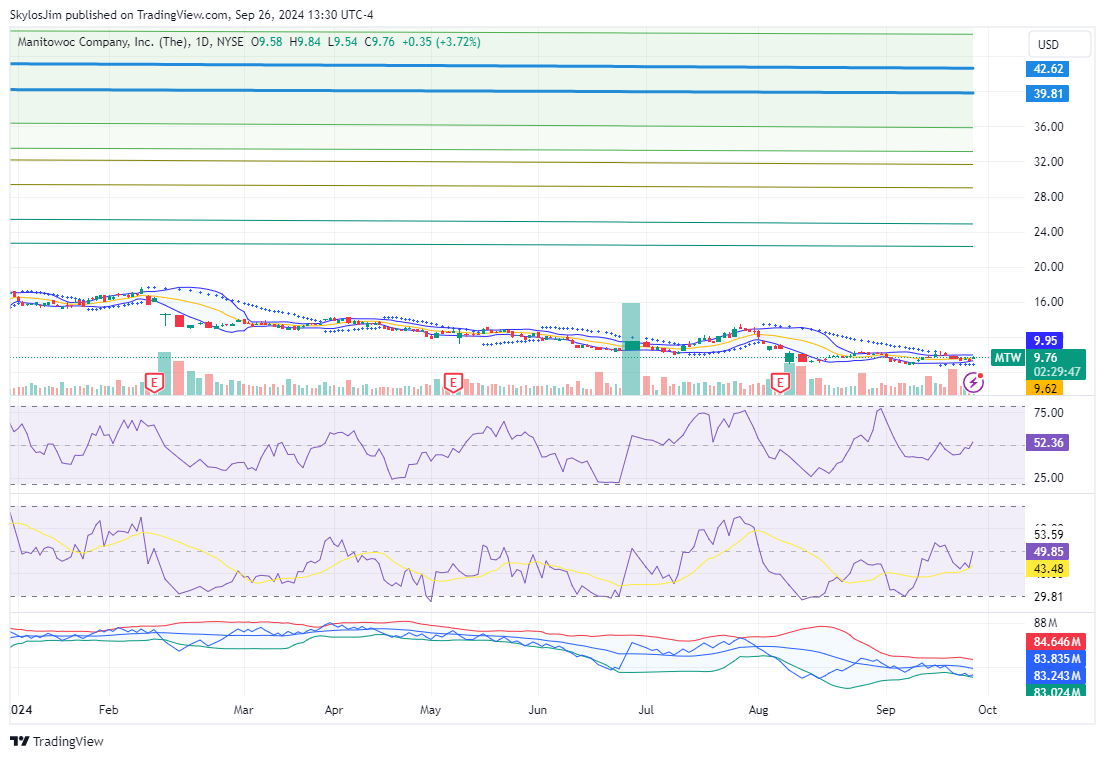Click the 36.00 price axis label
1105x759 pixels.
[x=1049, y=127]
